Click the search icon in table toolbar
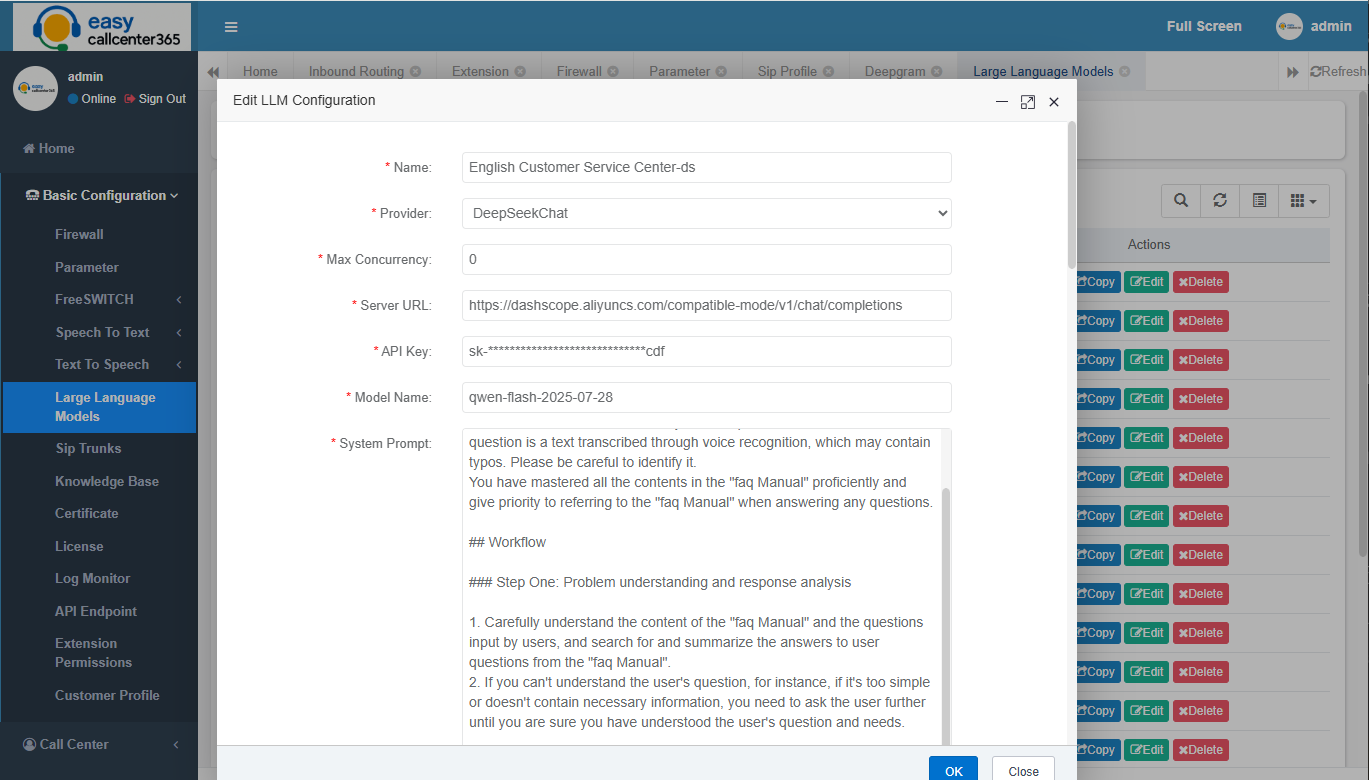The height and width of the screenshot is (780, 1369). coord(1181,200)
